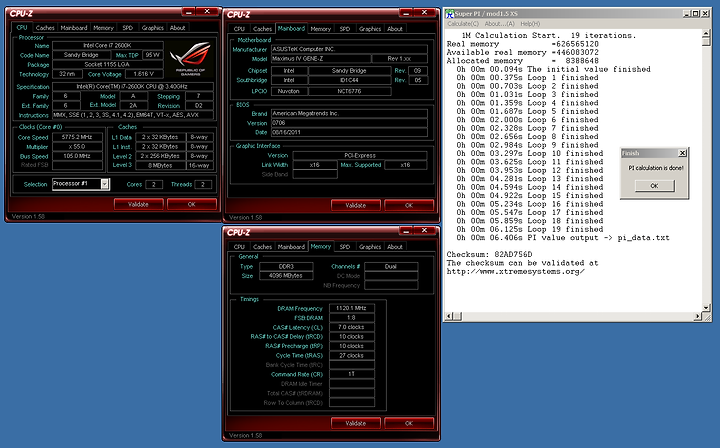Click the processor Name field Intel Core i7 2600K
720x448 pixels.
(108, 45)
